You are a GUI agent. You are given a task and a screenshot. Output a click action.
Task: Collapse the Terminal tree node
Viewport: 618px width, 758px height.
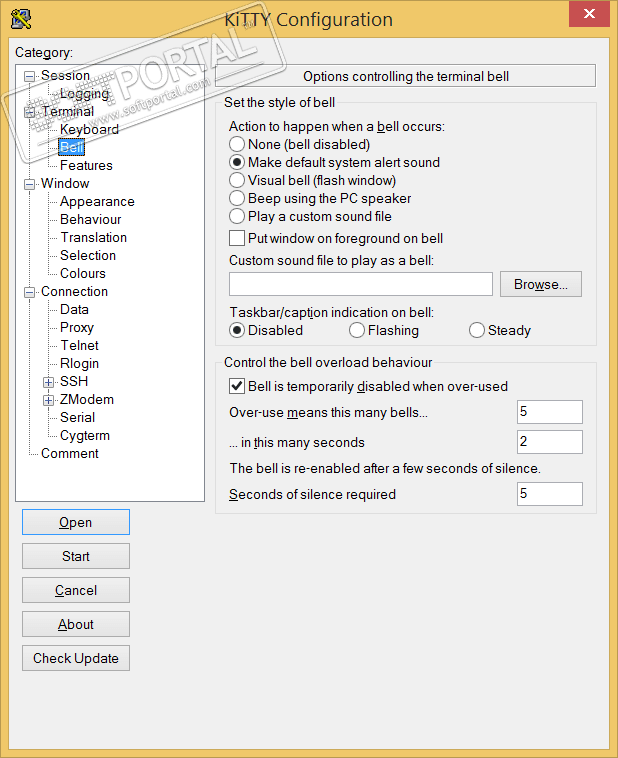click(x=29, y=112)
